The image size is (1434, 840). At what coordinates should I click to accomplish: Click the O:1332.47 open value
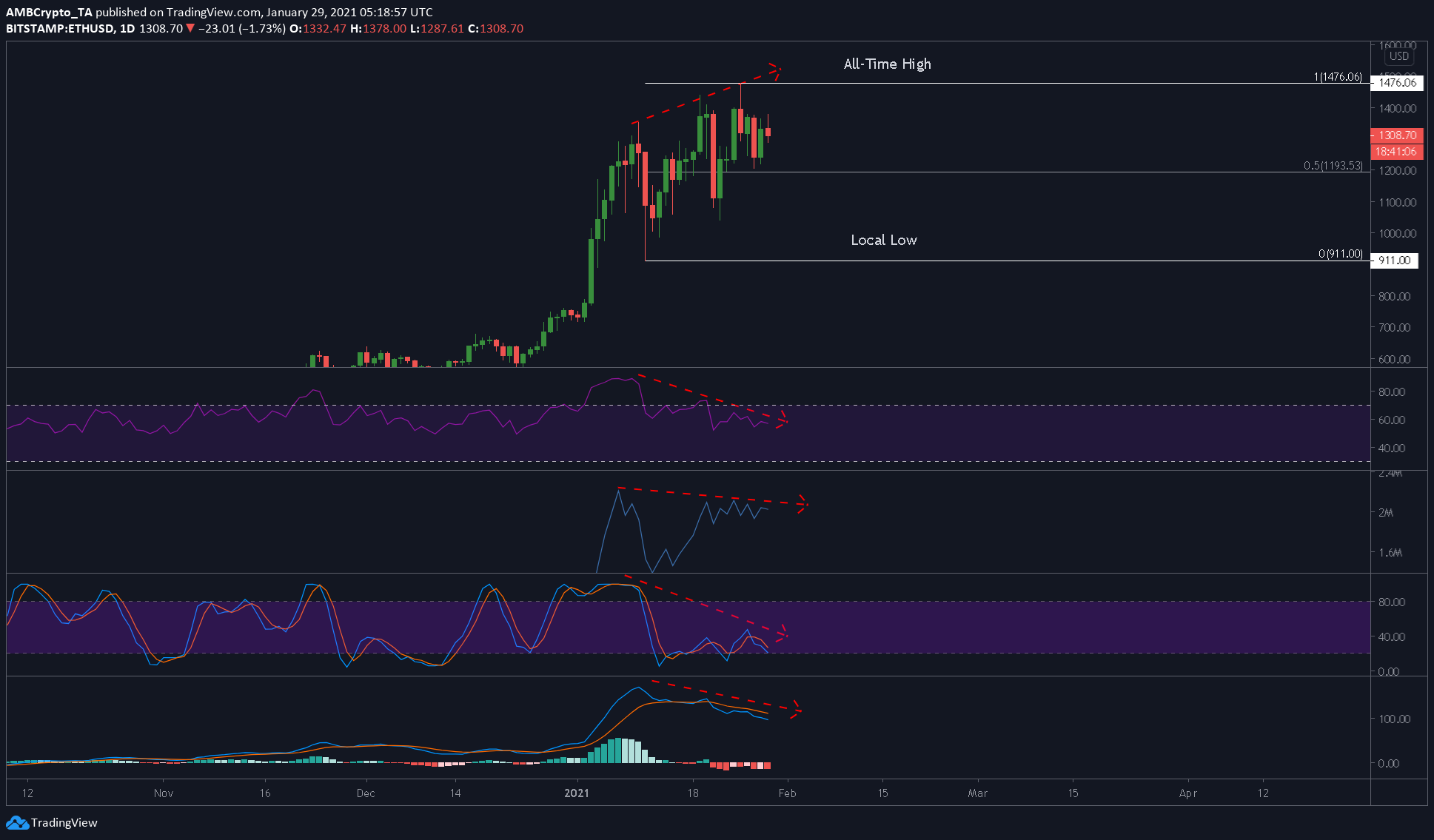[x=318, y=29]
